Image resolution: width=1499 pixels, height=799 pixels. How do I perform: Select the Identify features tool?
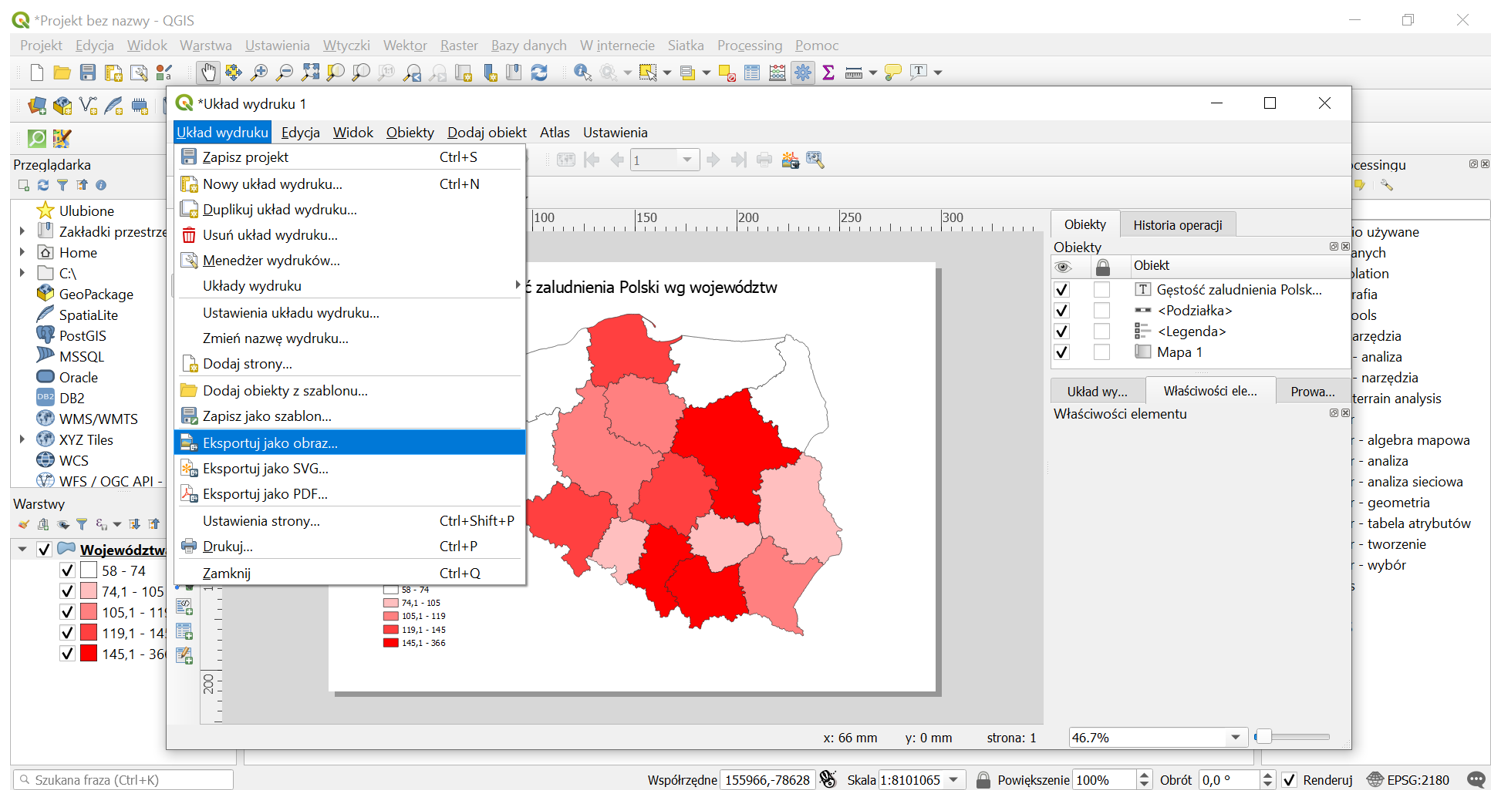click(583, 72)
